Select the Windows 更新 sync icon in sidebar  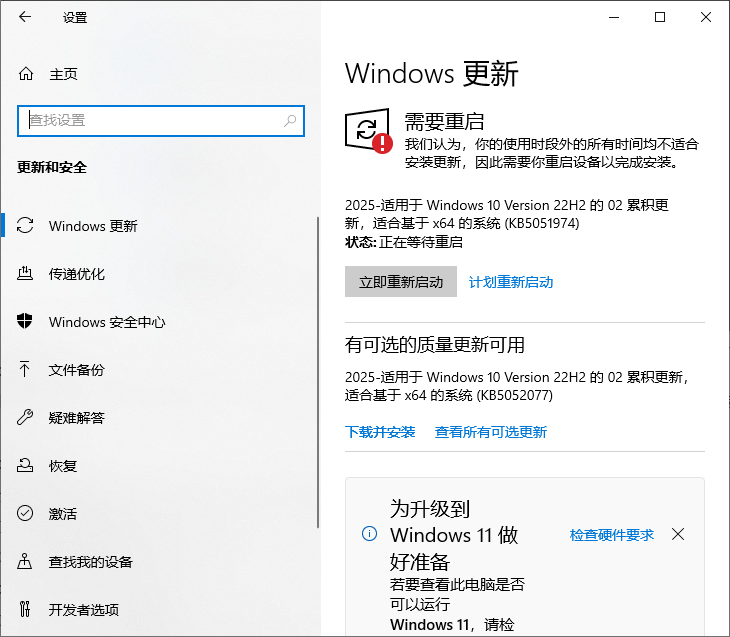[25, 225]
